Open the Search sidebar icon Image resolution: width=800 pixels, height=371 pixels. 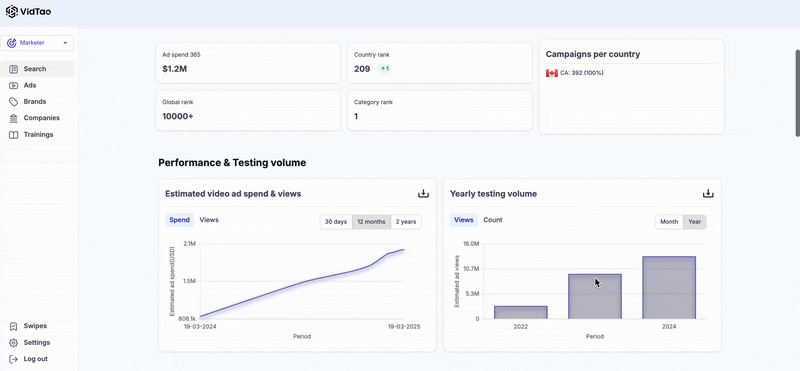(14, 69)
